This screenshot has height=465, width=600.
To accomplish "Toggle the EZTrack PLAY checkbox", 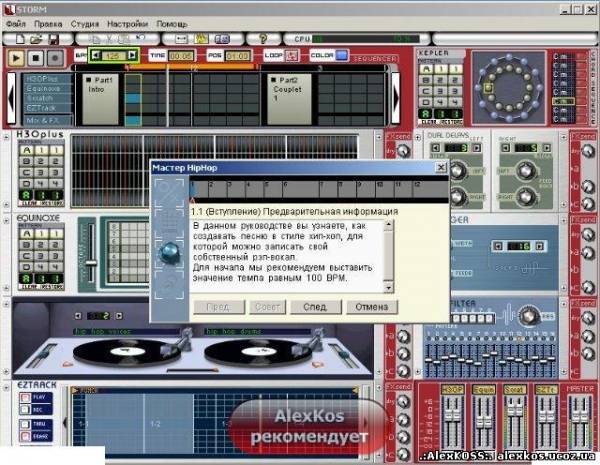I will coord(25,398).
